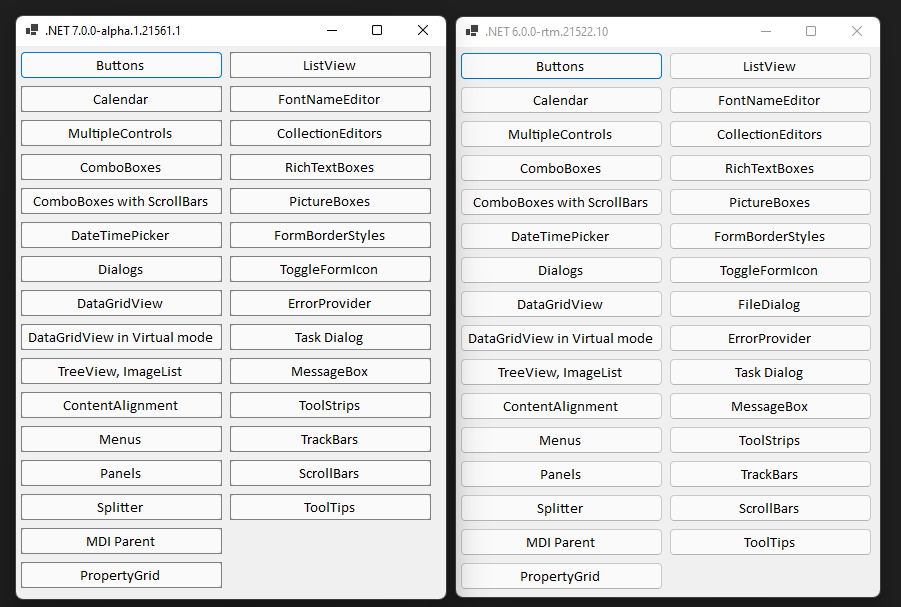Open FontNameEditor in .NET 6.0.0 window
The width and height of the screenshot is (901, 607).
pyautogui.click(x=771, y=100)
